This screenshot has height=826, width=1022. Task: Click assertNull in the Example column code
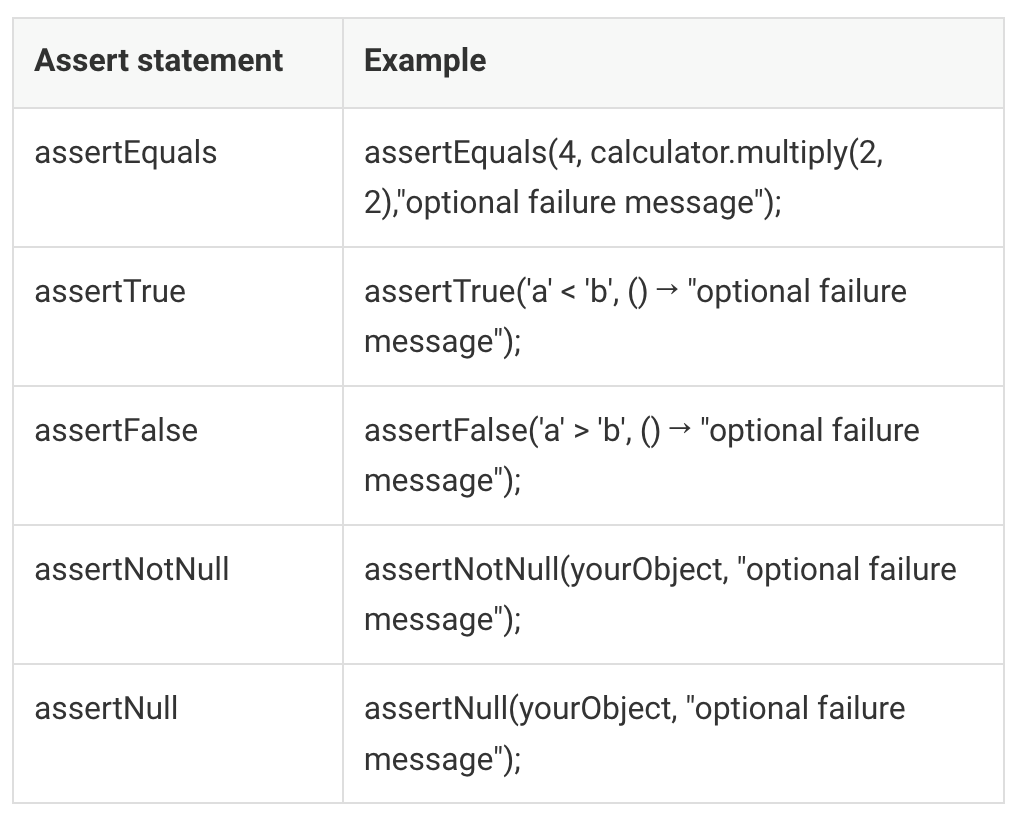coord(435,709)
